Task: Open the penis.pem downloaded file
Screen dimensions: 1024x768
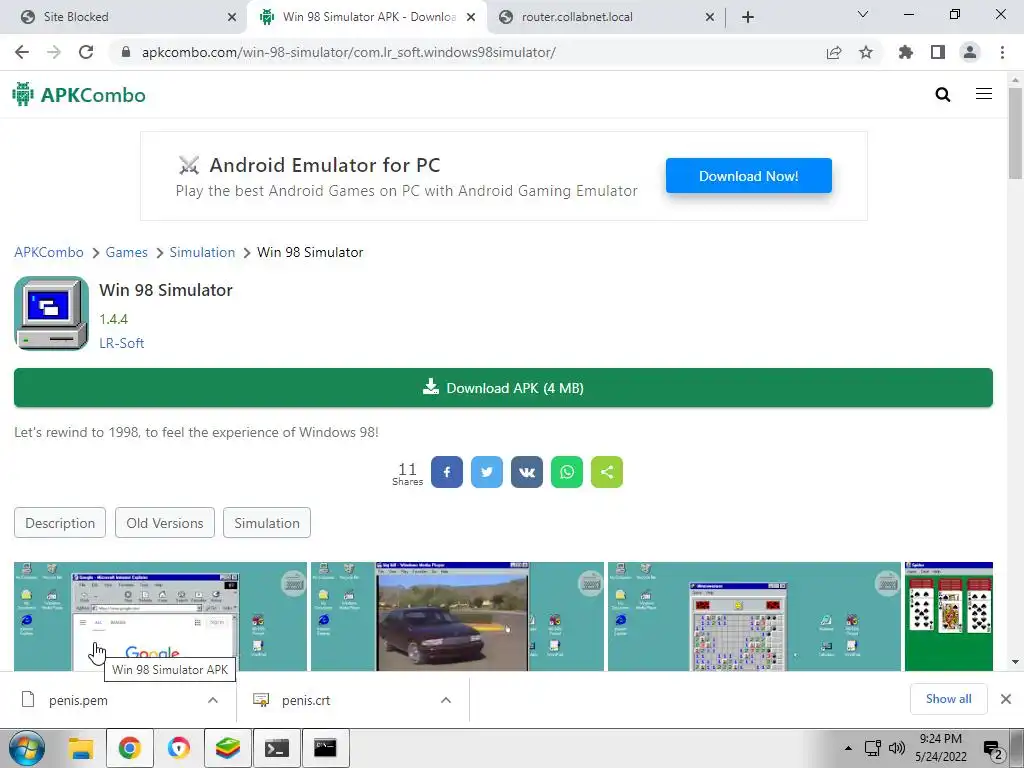Action: pyautogui.click(x=78, y=700)
